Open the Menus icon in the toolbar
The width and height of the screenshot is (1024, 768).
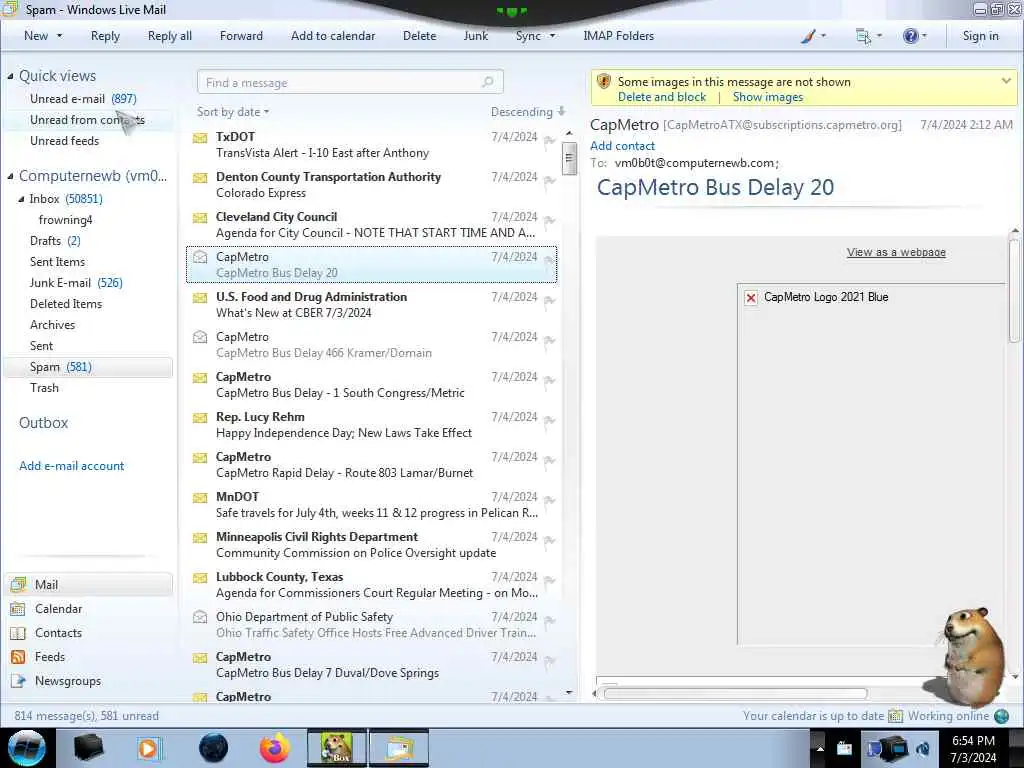coord(863,37)
